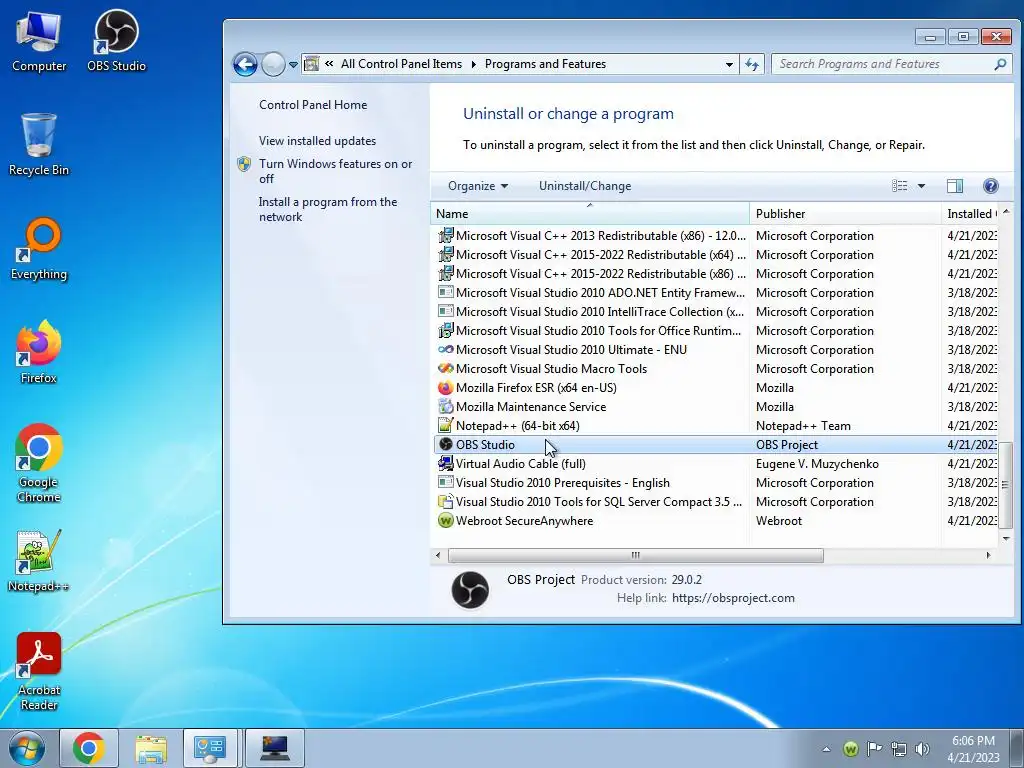Click the Control Panel taskbar button
This screenshot has height=768, width=1024.
pos(210,748)
